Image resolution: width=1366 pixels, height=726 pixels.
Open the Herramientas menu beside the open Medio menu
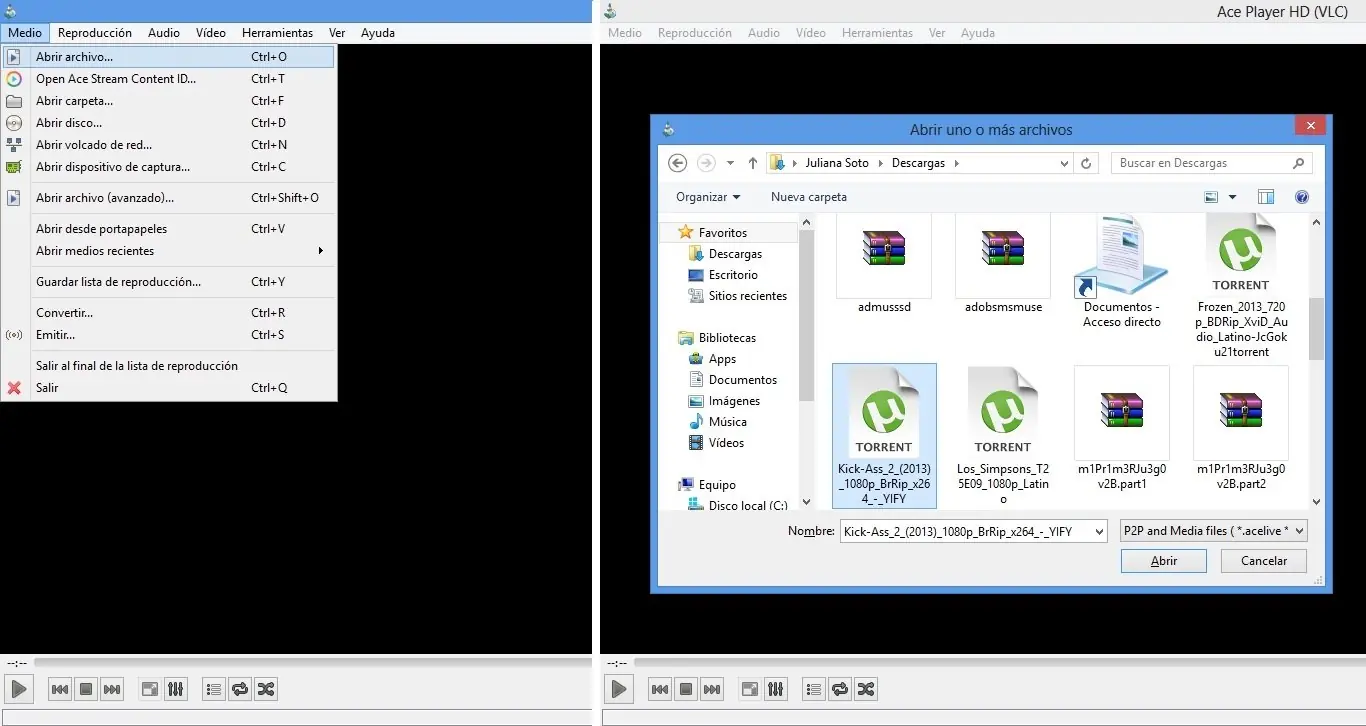(277, 33)
